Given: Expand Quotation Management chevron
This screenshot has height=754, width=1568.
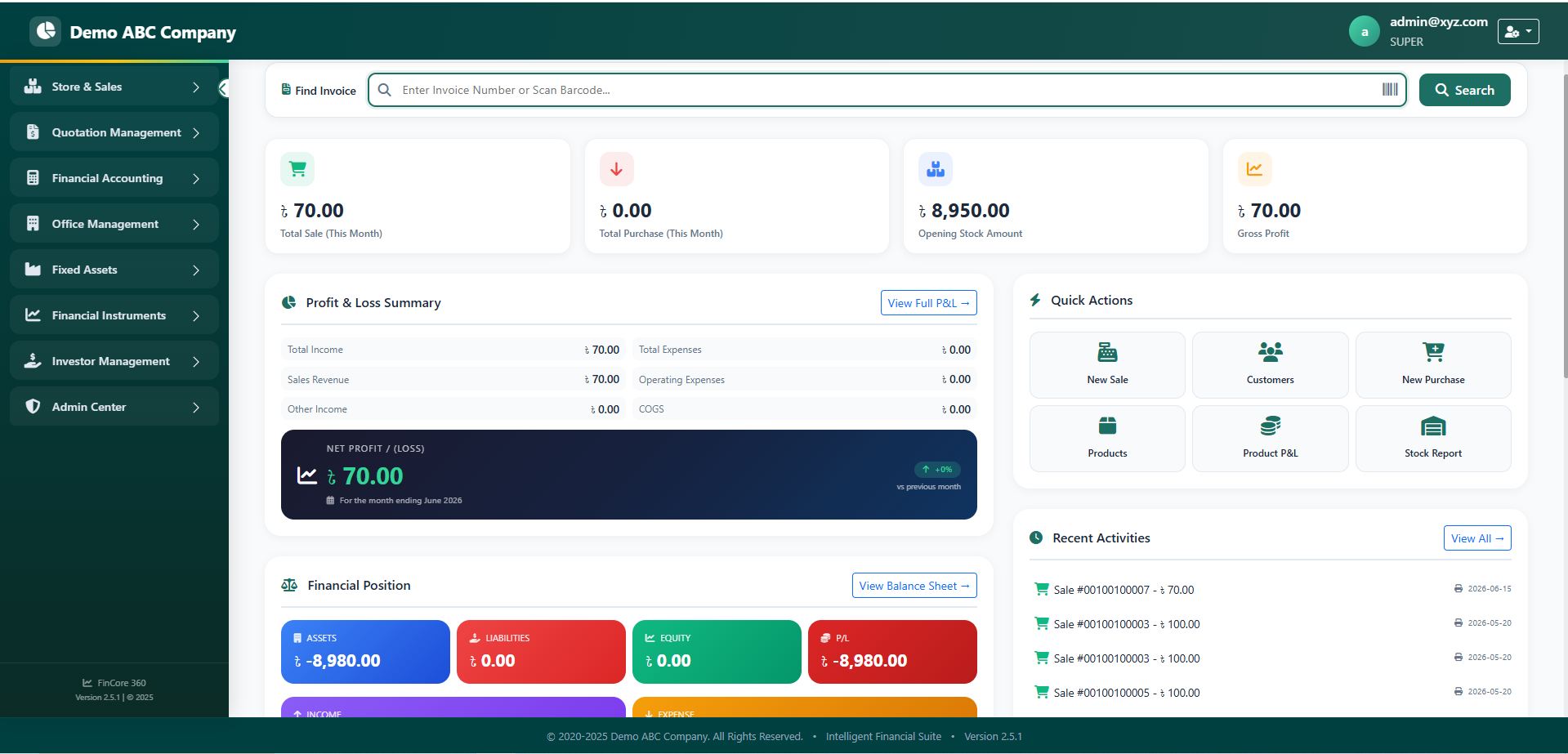Looking at the screenshot, I should (x=196, y=132).
